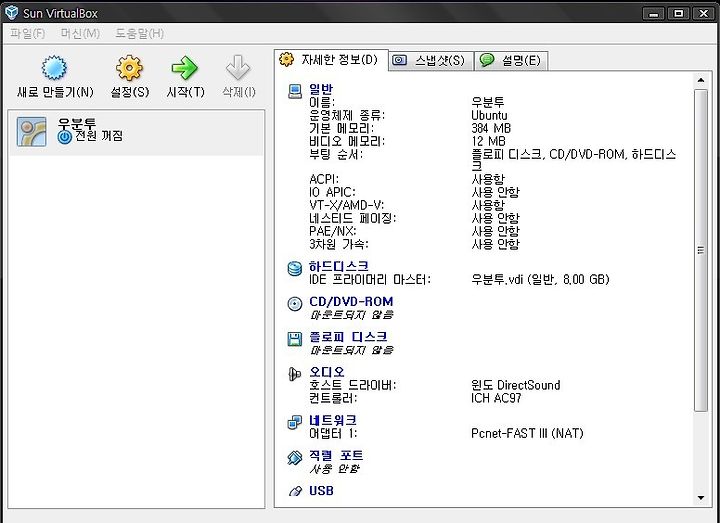Click the 일반 section computer icon

[295, 91]
